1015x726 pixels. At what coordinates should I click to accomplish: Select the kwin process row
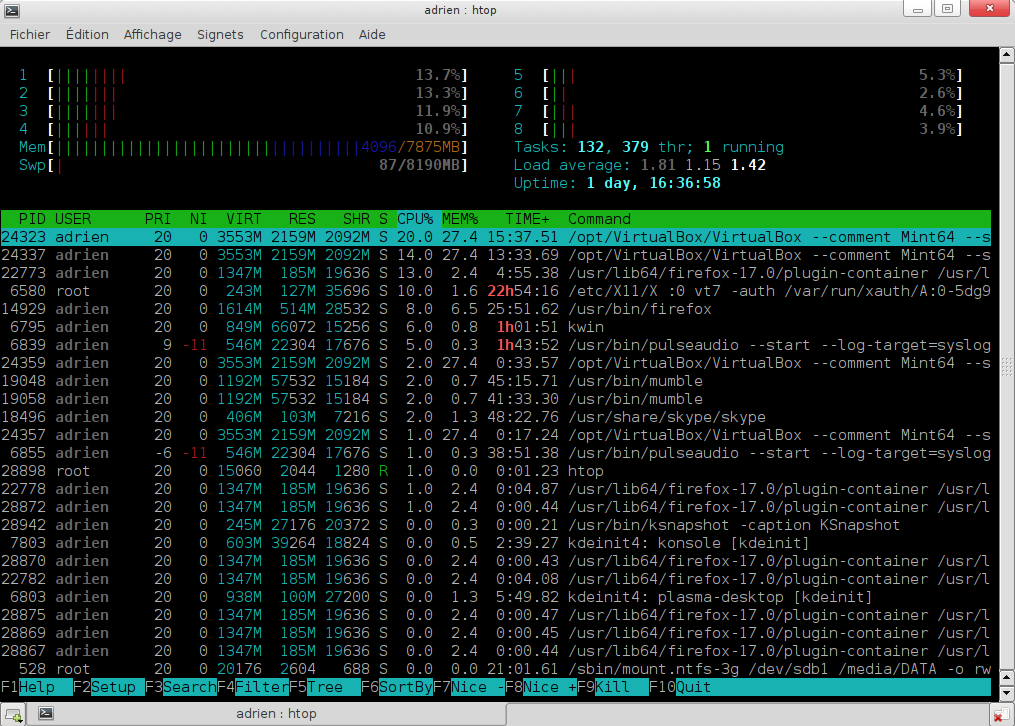(x=496, y=327)
